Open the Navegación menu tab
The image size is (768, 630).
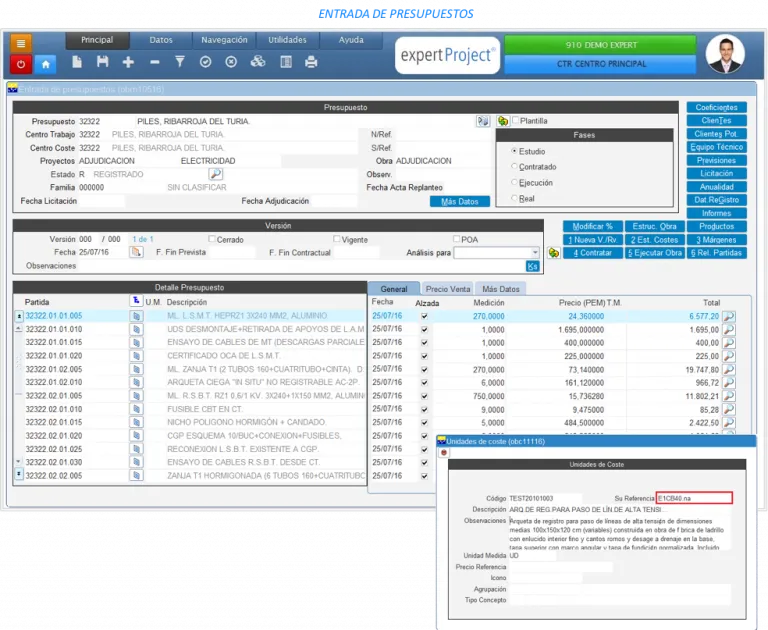tap(224, 40)
